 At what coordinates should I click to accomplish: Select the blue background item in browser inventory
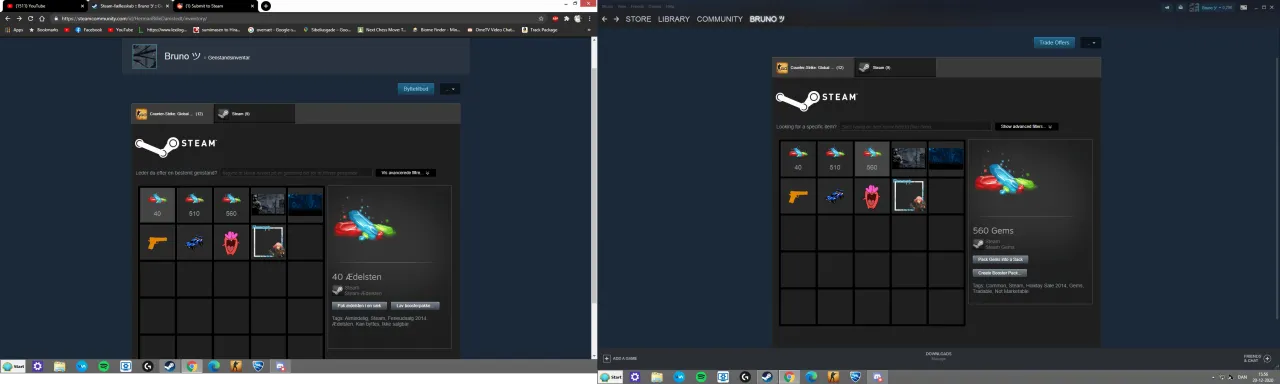tap(305, 204)
